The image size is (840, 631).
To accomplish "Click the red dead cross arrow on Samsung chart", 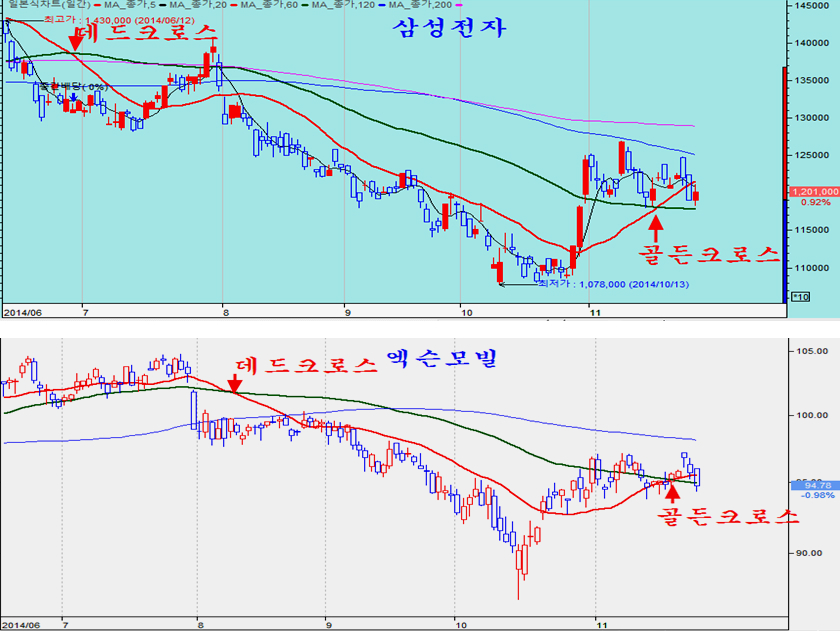I will pos(75,41).
